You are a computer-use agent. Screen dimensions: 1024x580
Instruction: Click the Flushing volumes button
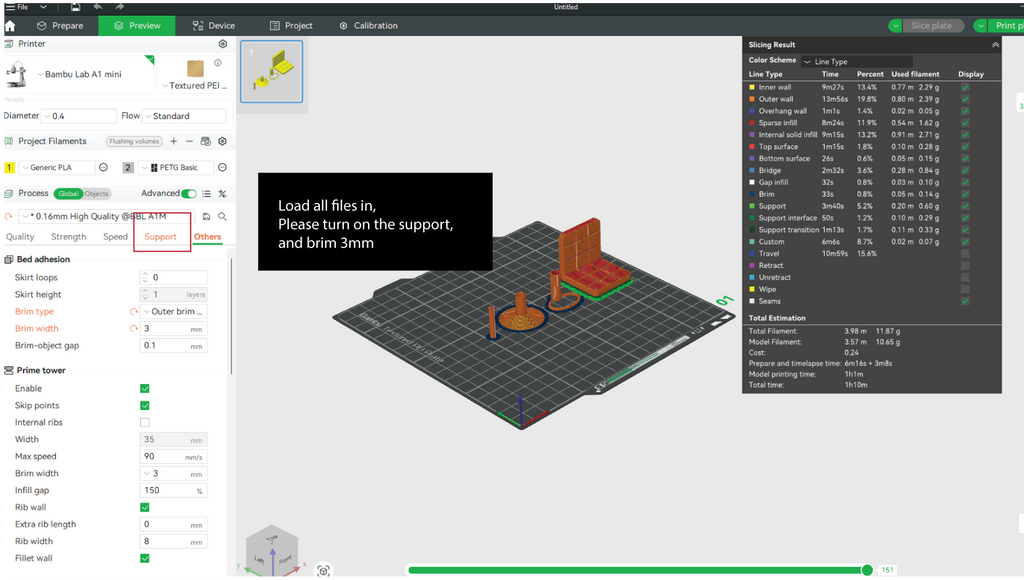point(133,141)
